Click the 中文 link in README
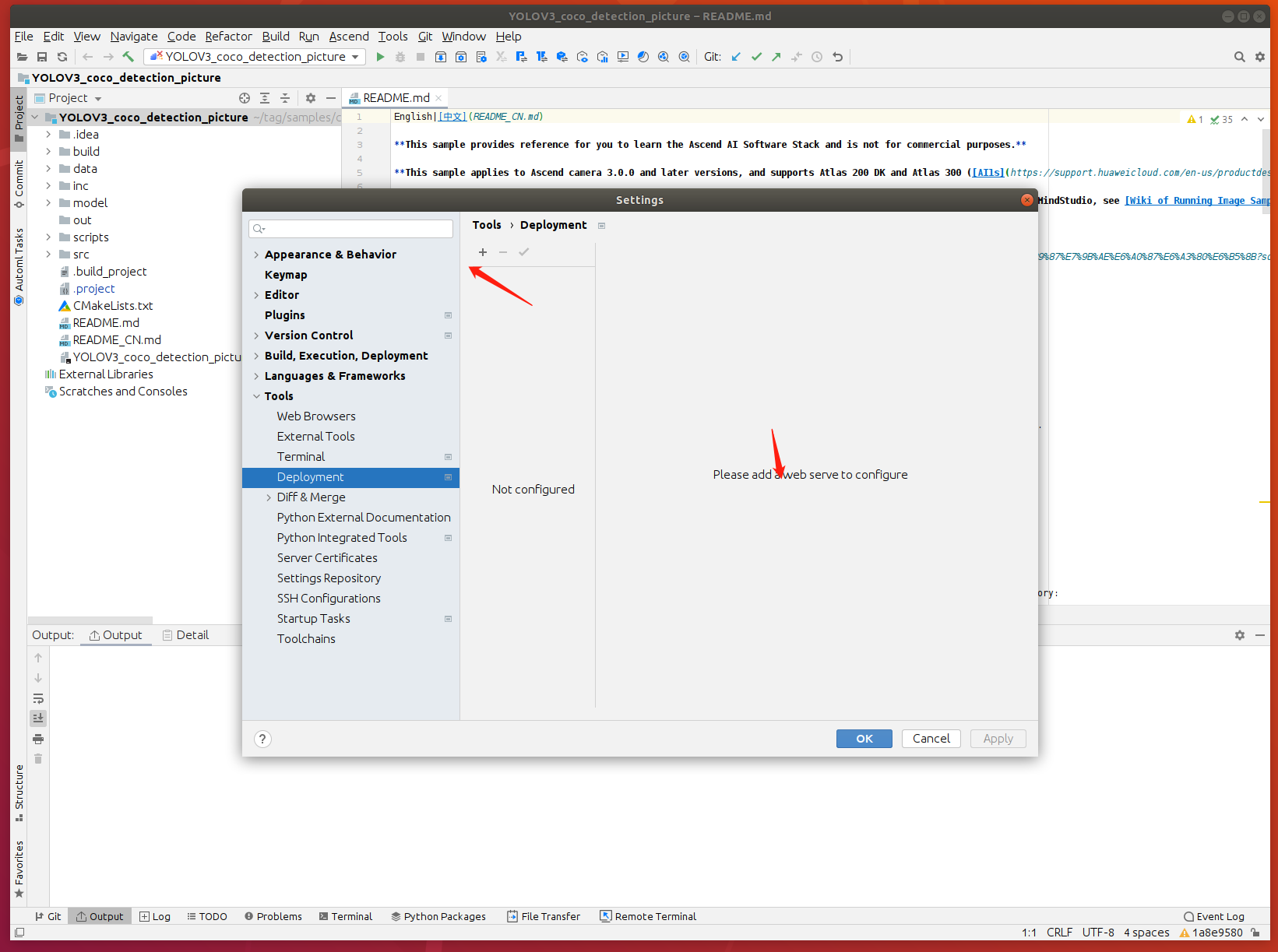 [452, 117]
